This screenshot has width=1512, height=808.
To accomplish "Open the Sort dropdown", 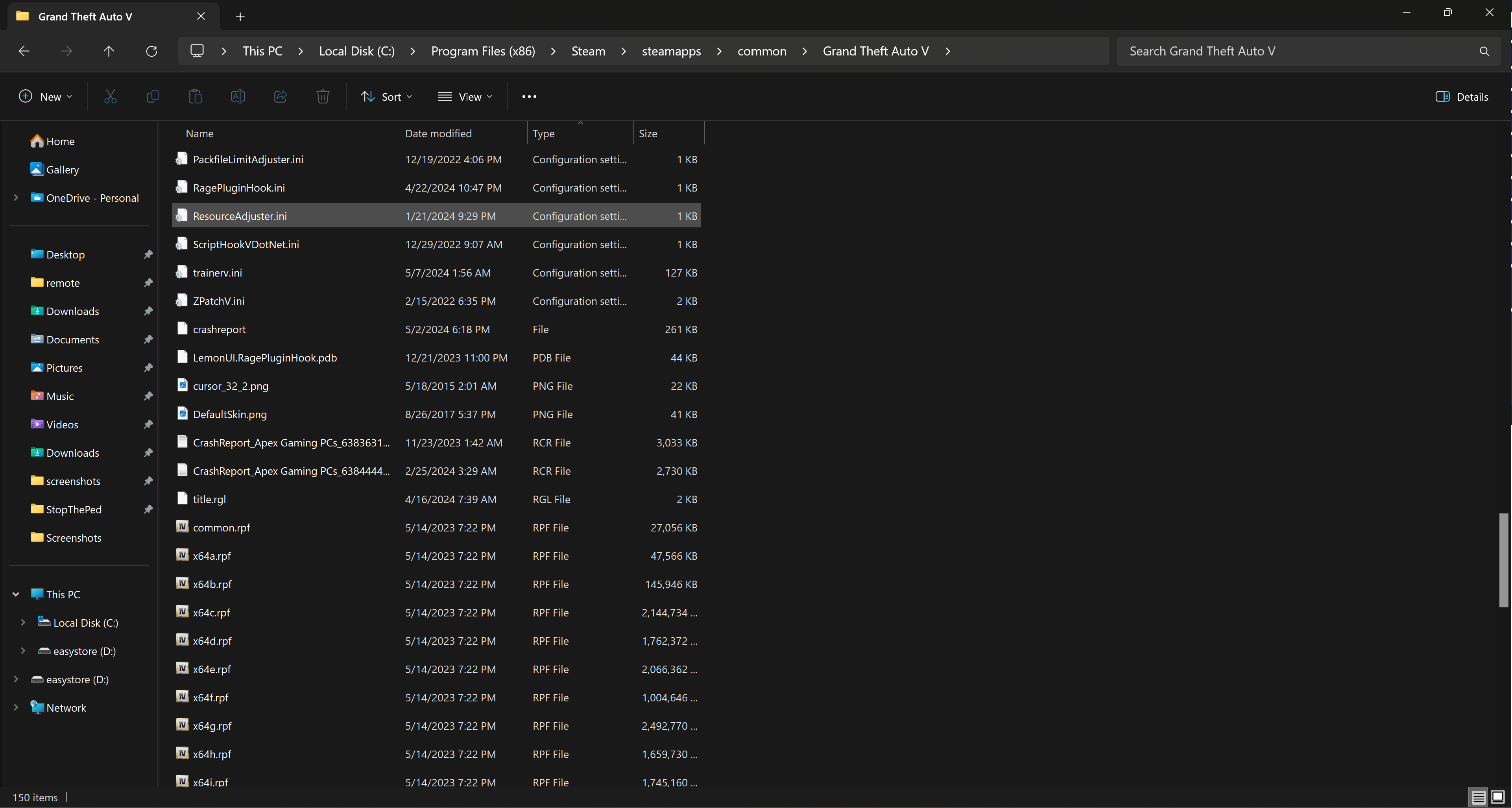I will [386, 97].
